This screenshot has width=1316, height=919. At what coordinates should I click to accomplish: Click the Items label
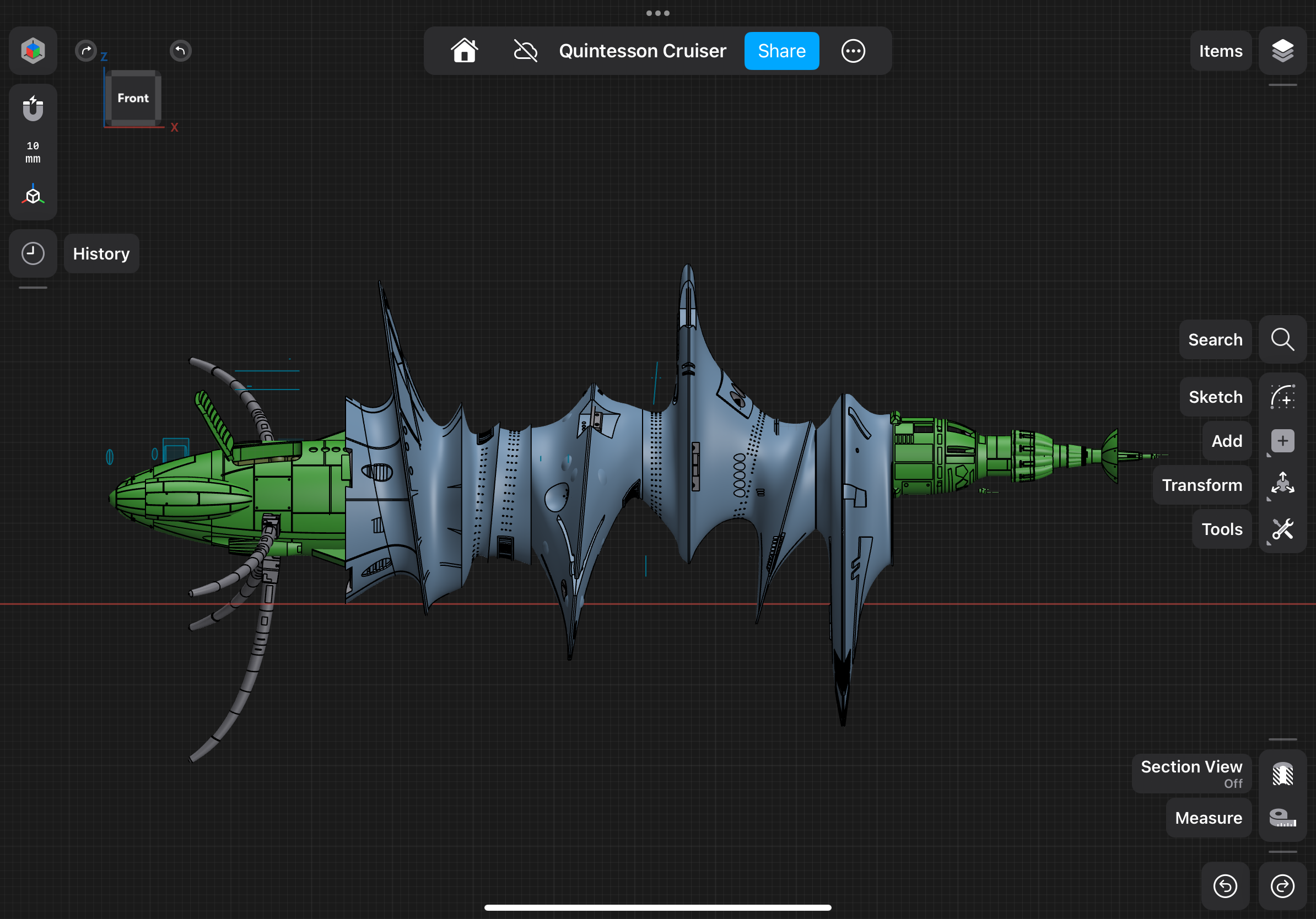coord(1221,51)
